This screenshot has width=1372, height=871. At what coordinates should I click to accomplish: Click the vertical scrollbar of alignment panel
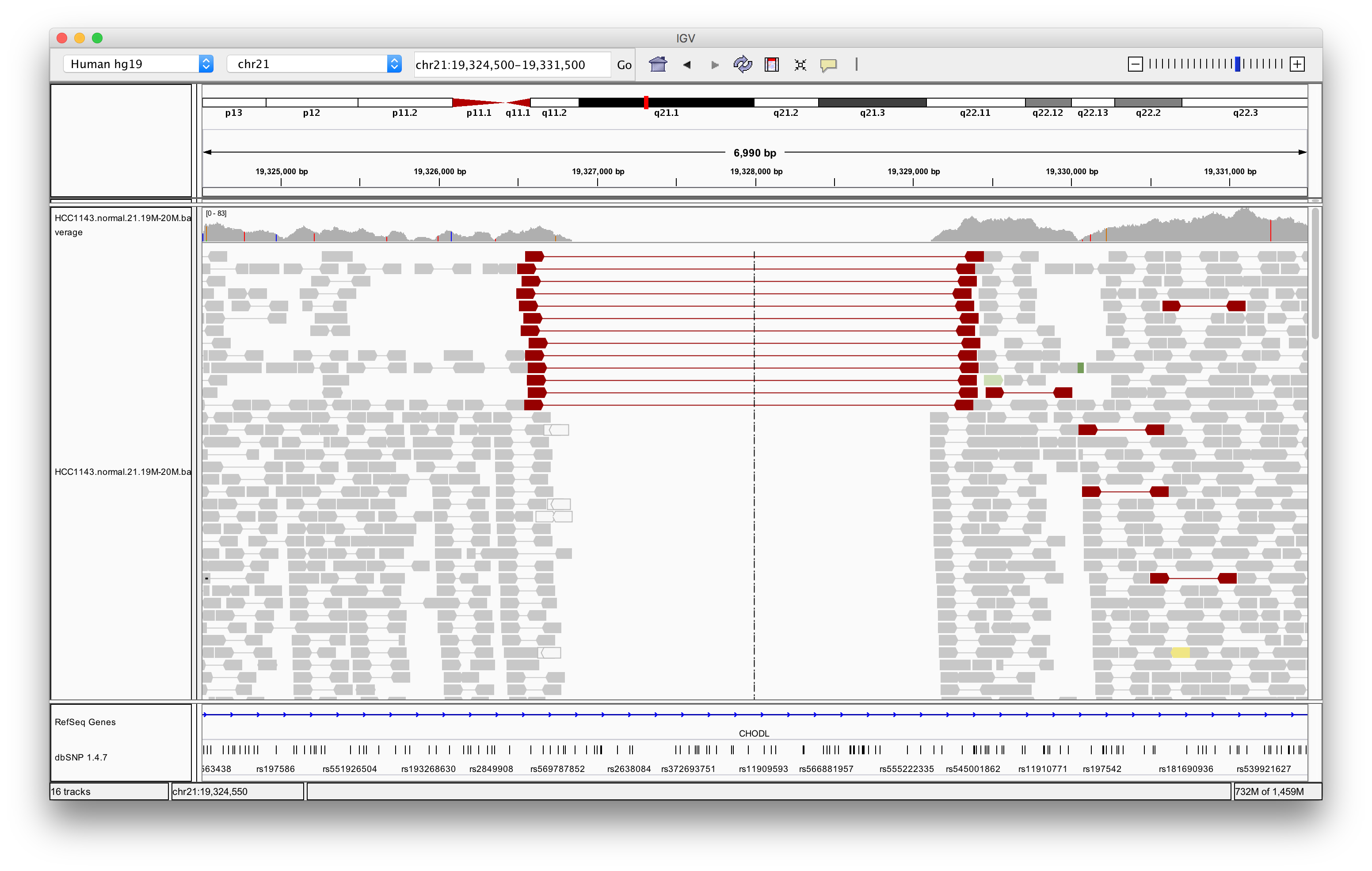tap(1315, 274)
